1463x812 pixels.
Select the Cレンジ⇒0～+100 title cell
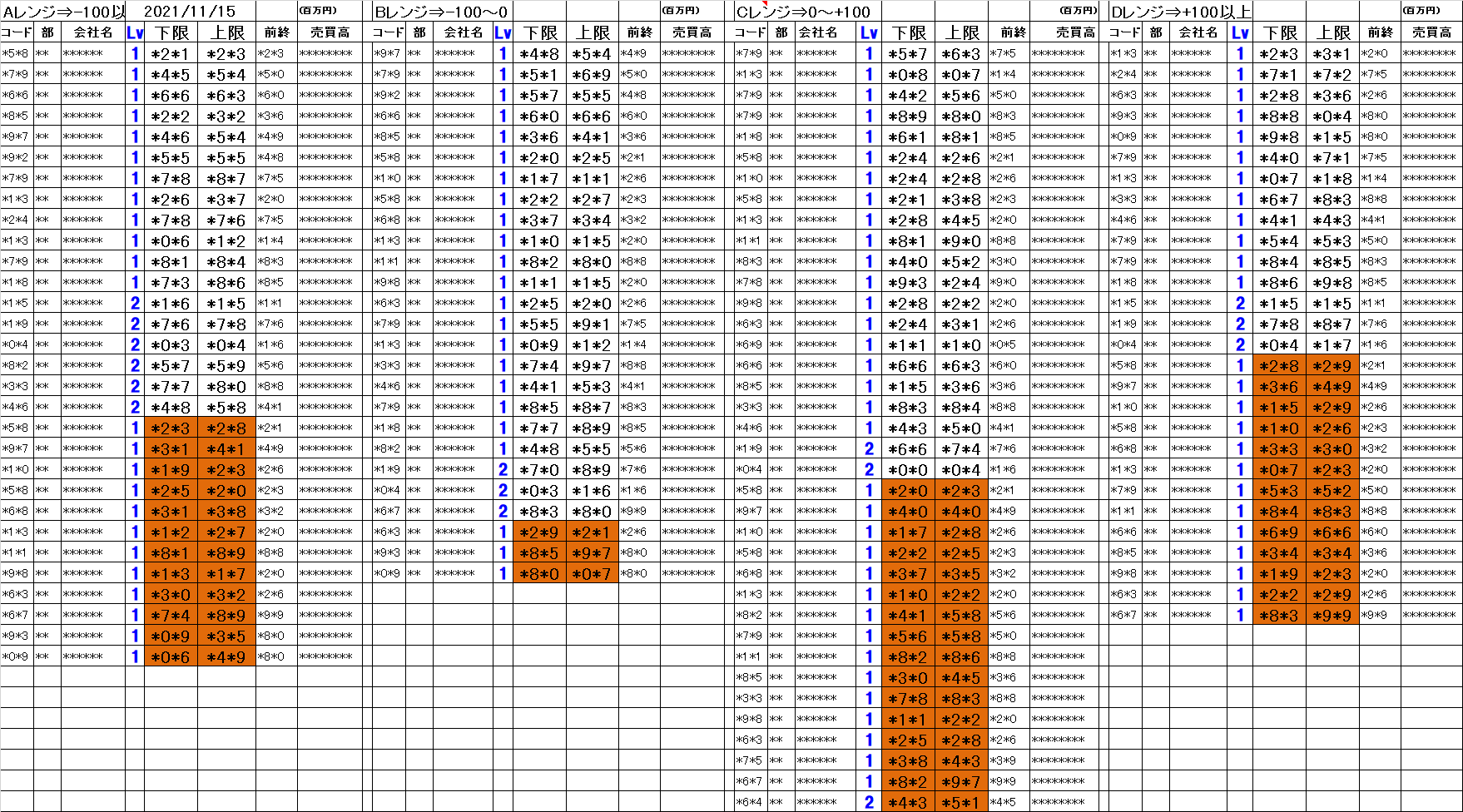pyautogui.click(x=806, y=12)
